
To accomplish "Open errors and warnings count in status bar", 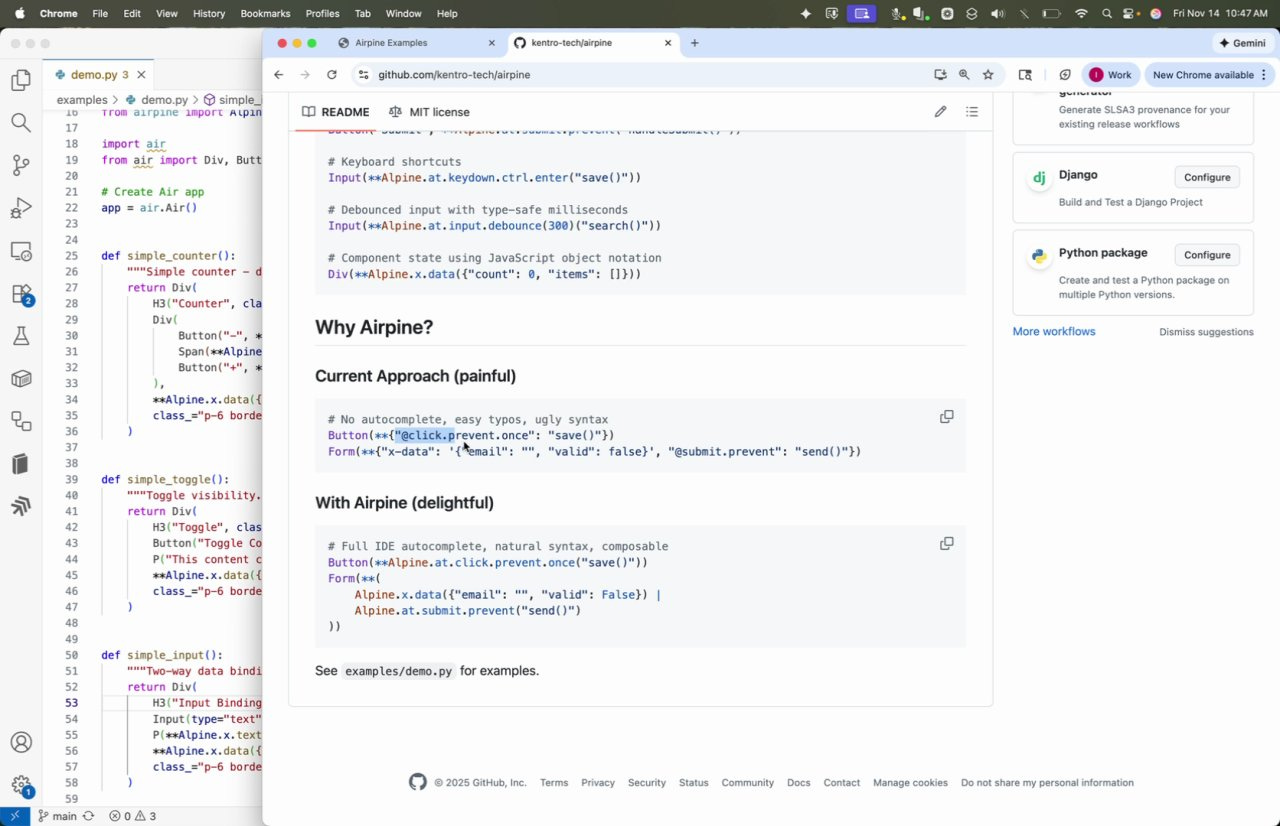I will pos(133,816).
